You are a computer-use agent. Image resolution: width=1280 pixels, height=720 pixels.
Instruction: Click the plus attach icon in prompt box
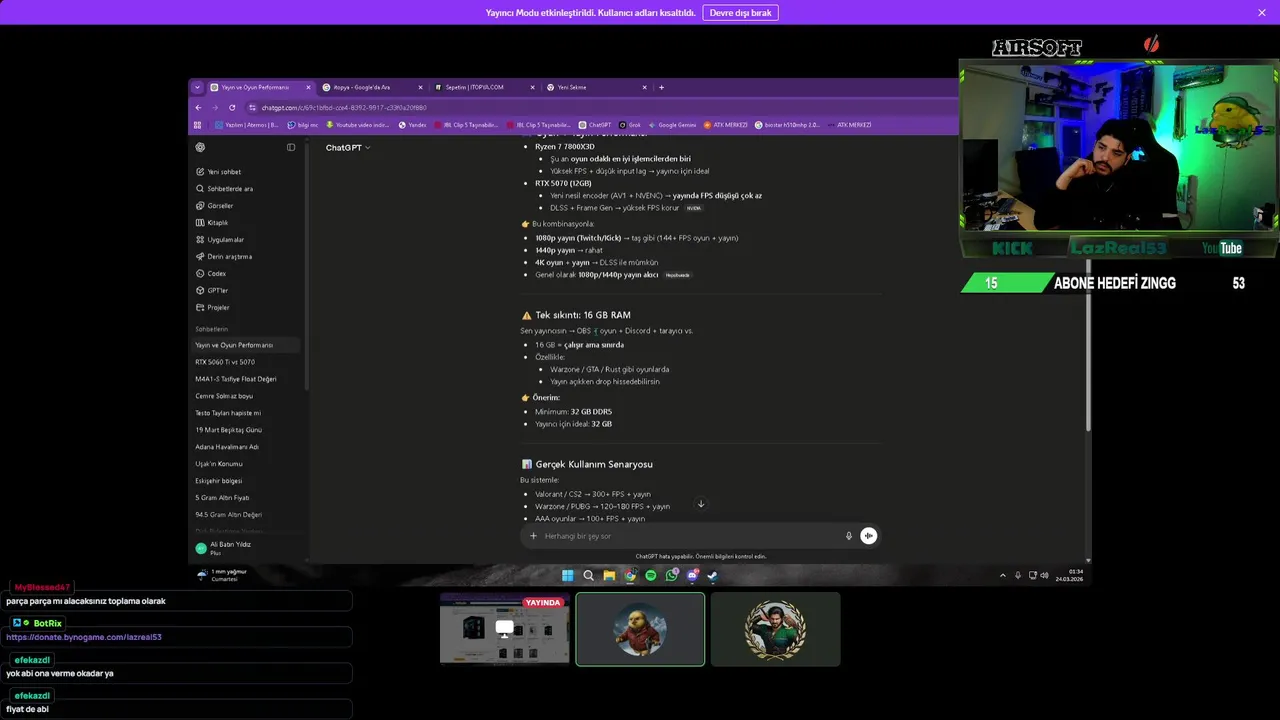[x=533, y=536]
